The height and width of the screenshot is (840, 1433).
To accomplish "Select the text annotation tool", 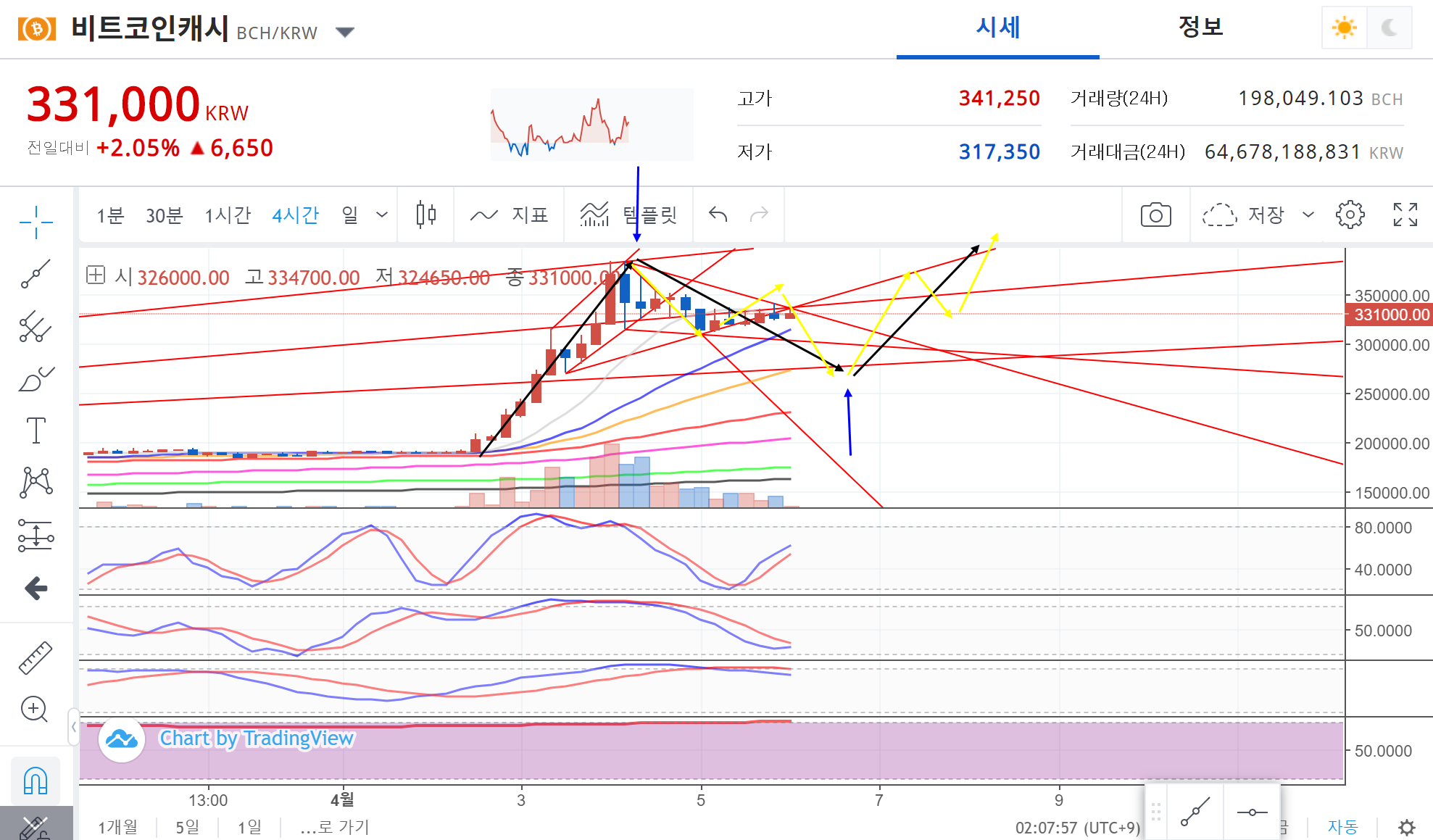I will click(36, 431).
